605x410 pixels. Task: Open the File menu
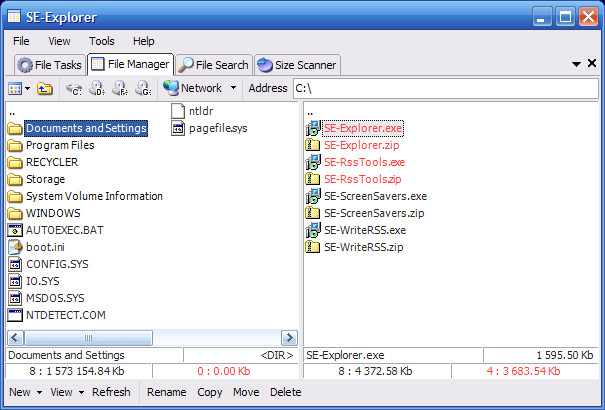click(21, 41)
